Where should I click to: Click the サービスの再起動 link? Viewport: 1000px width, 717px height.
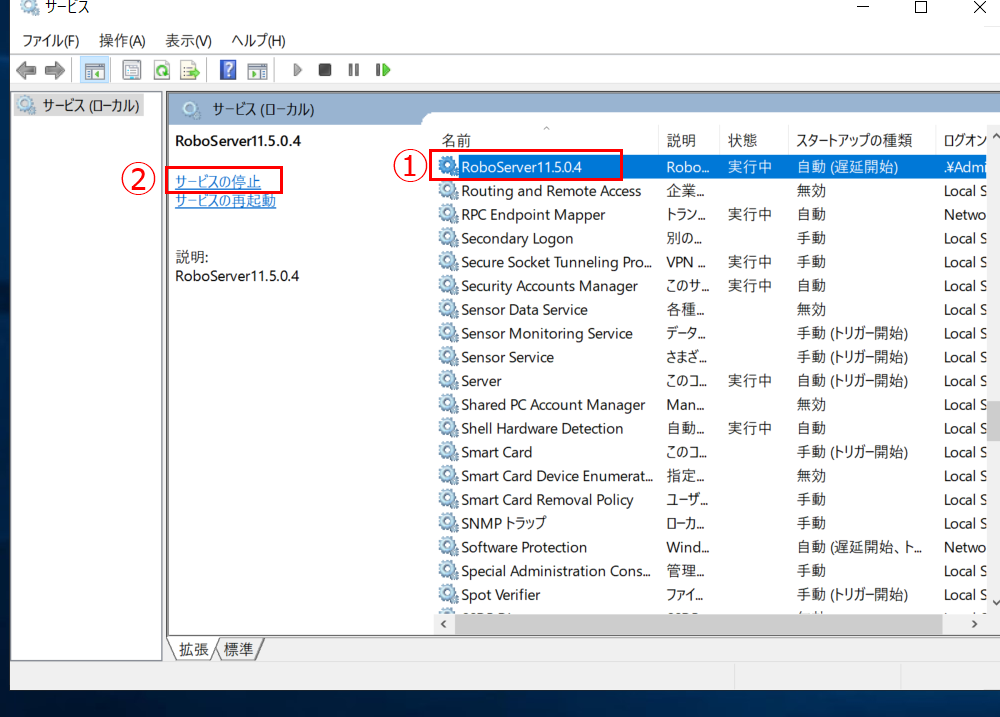pyautogui.click(x=226, y=201)
